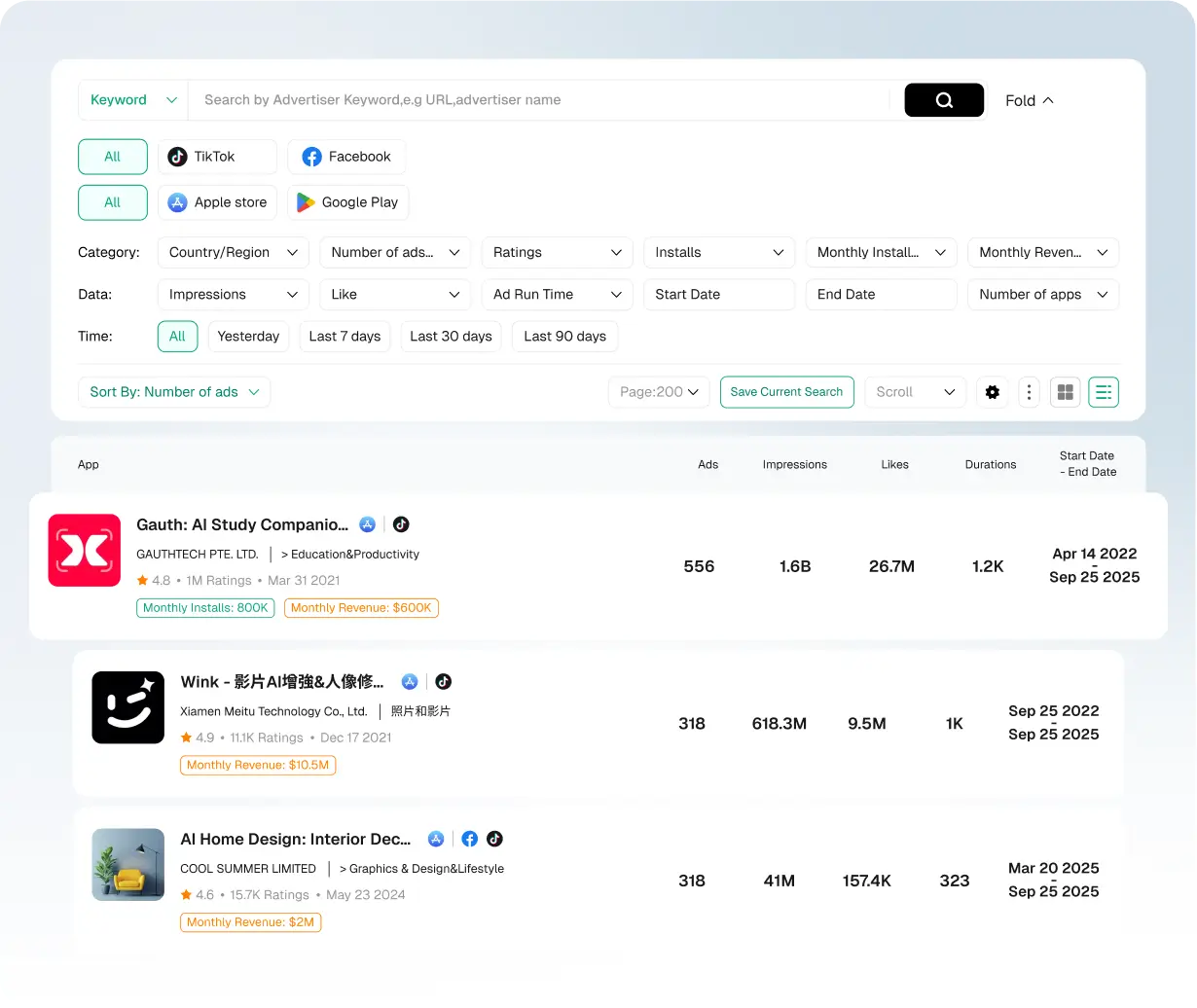Click the Save Current Search button

click(786, 392)
